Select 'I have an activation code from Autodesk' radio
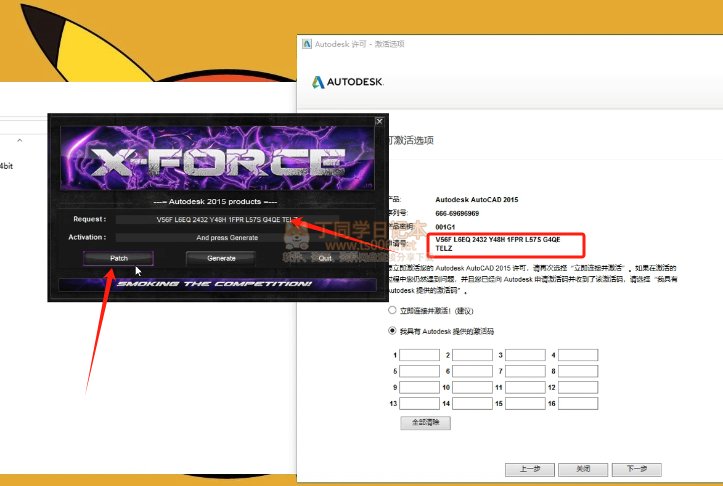Image resolution: width=723 pixels, height=486 pixels. click(x=392, y=331)
